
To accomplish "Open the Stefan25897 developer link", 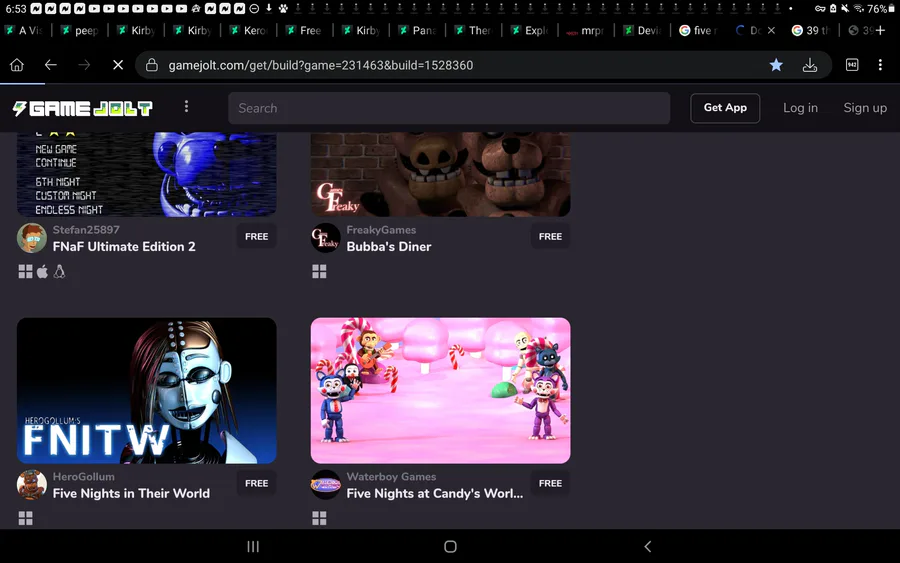I will click(86, 230).
